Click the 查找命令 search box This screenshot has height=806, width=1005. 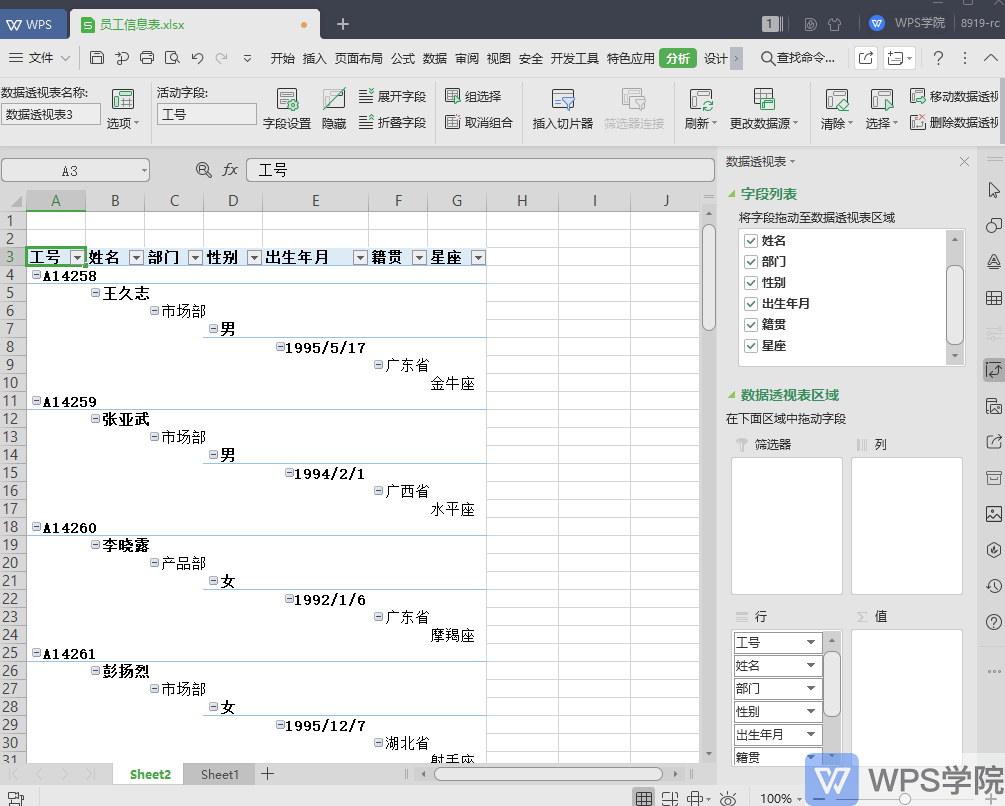pyautogui.click(x=798, y=58)
